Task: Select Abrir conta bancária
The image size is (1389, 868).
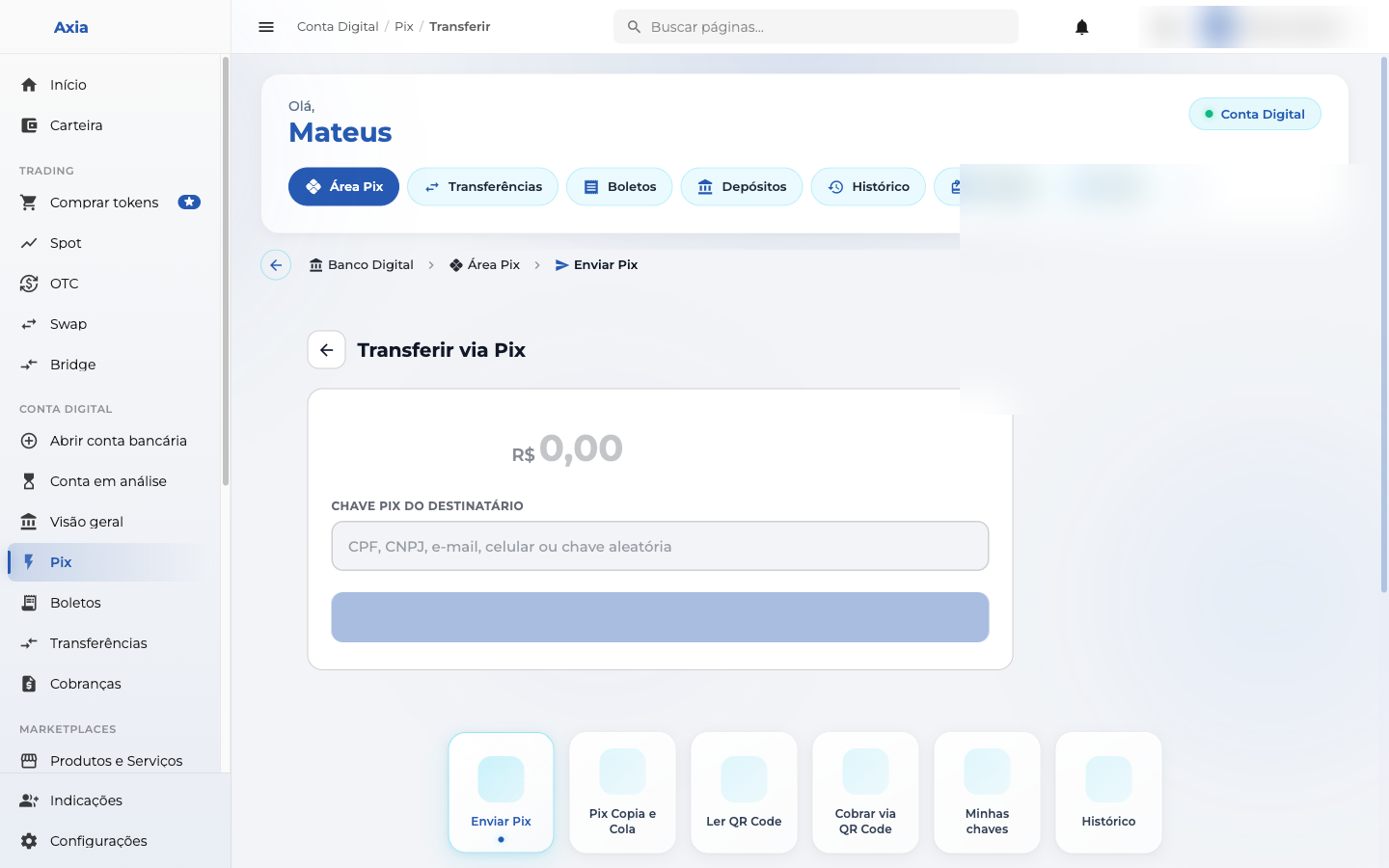Action: click(110, 441)
